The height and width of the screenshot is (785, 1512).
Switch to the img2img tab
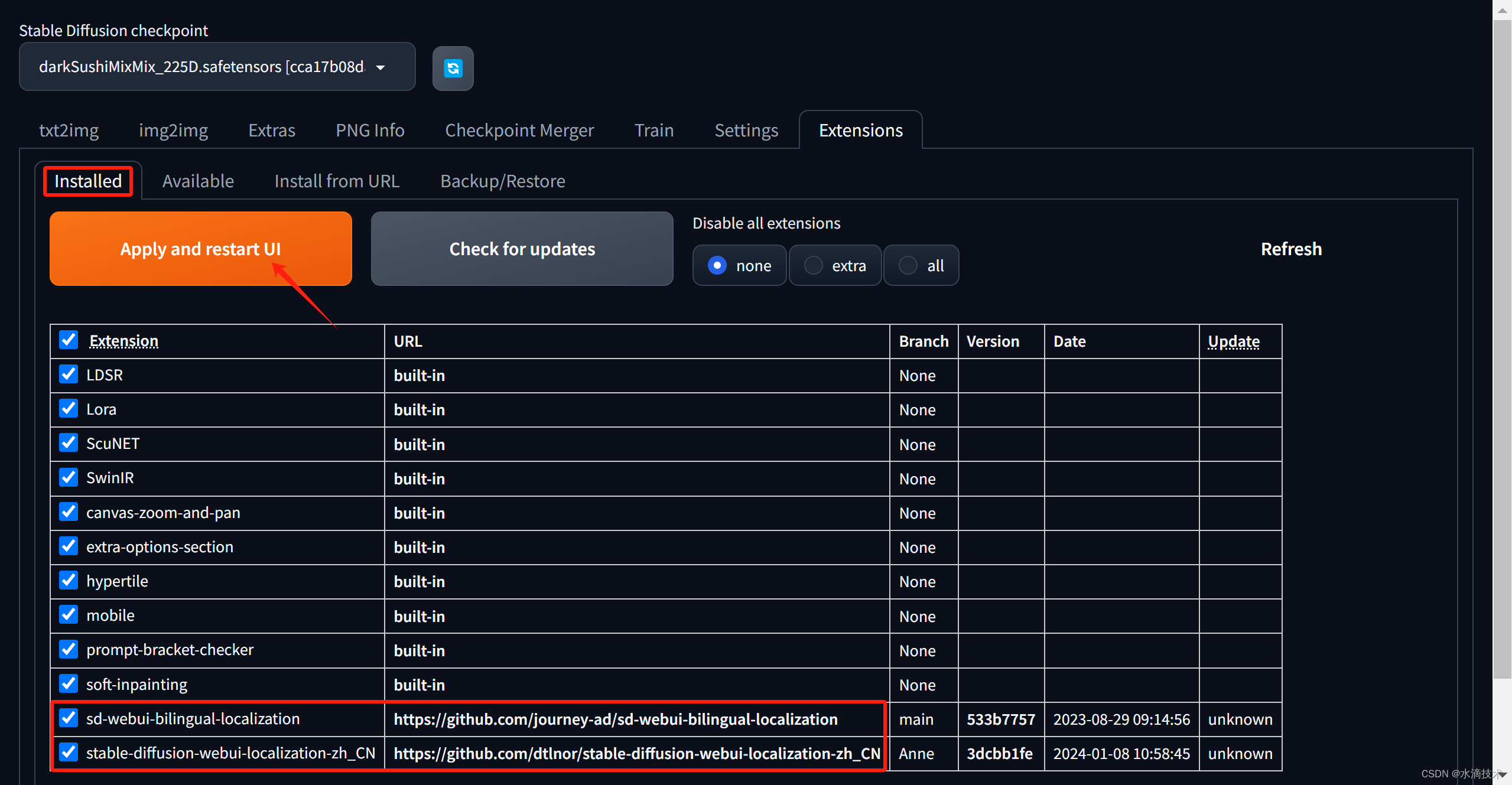click(174, 130)
